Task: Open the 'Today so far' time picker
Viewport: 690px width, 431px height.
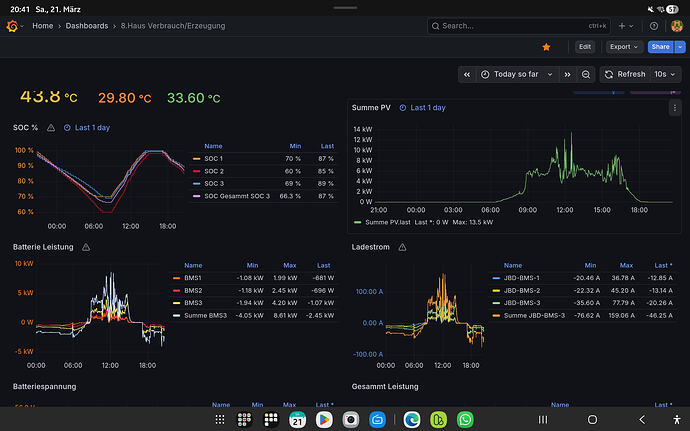Action: (x=516, y=74)
